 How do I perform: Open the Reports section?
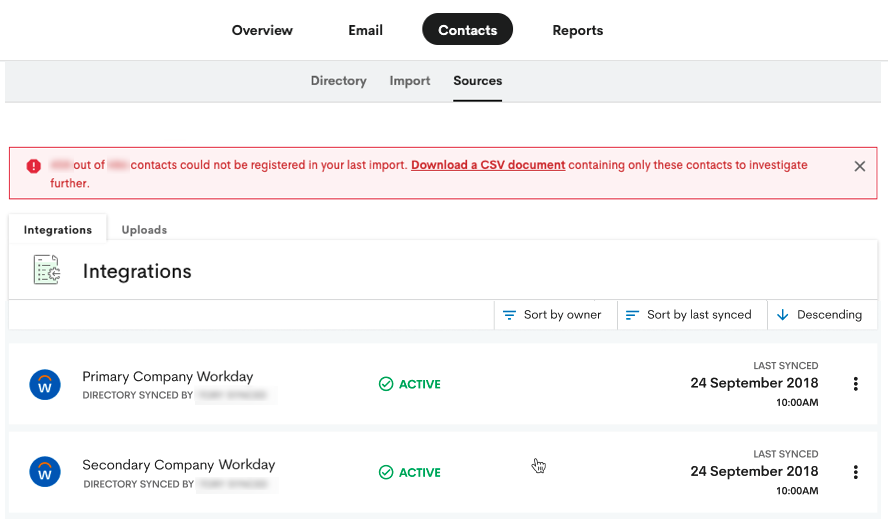coord(578,30)
